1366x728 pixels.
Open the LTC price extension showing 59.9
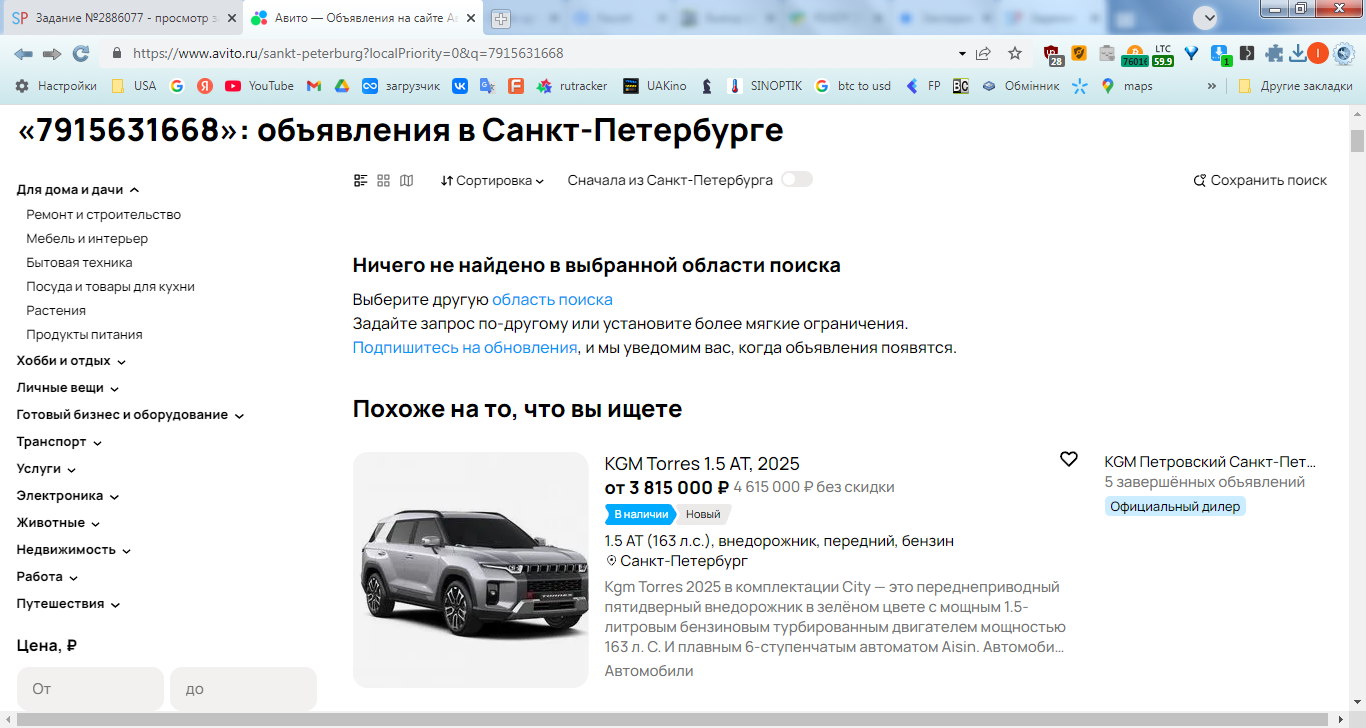(x=1162, y=55)
